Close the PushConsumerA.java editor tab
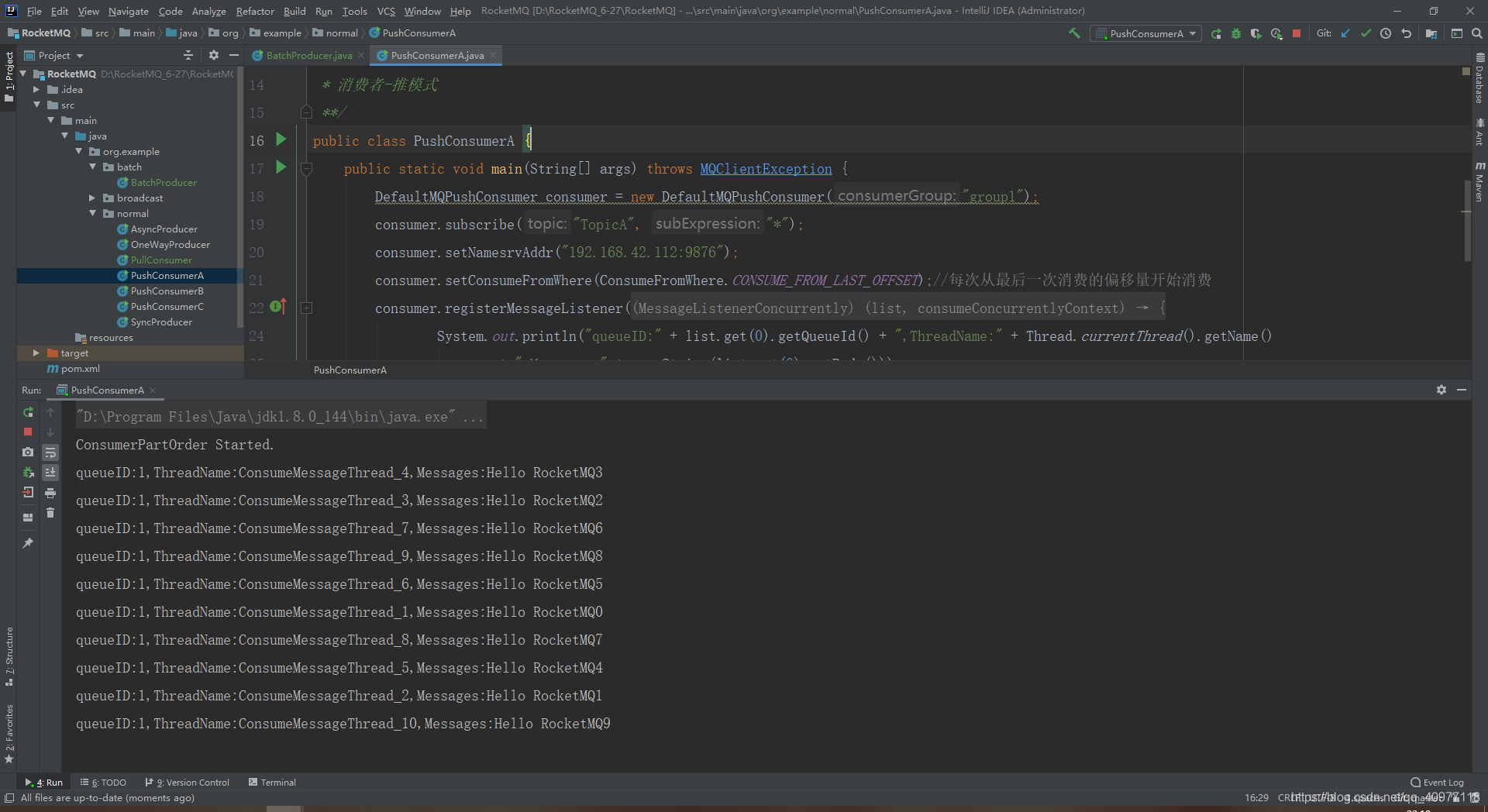Image resolution: width=1488 pixels, height=812 pixels. click(x=493, y=55)
